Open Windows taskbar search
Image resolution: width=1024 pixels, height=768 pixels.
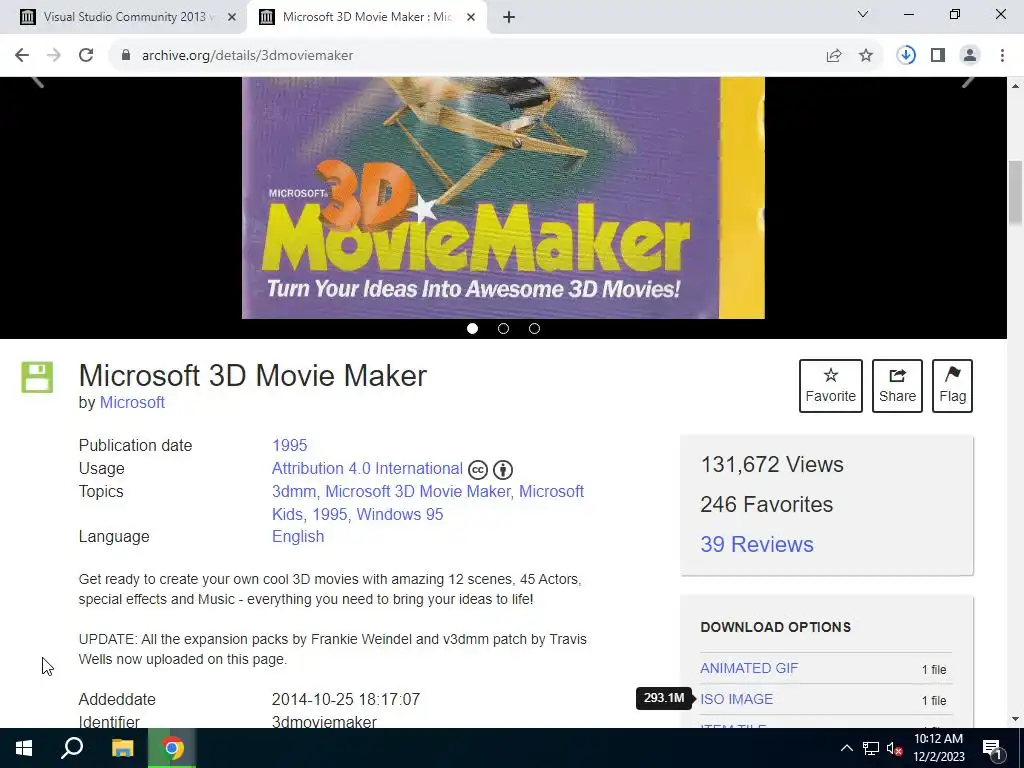pyautogui.click(x=72, y=748)
